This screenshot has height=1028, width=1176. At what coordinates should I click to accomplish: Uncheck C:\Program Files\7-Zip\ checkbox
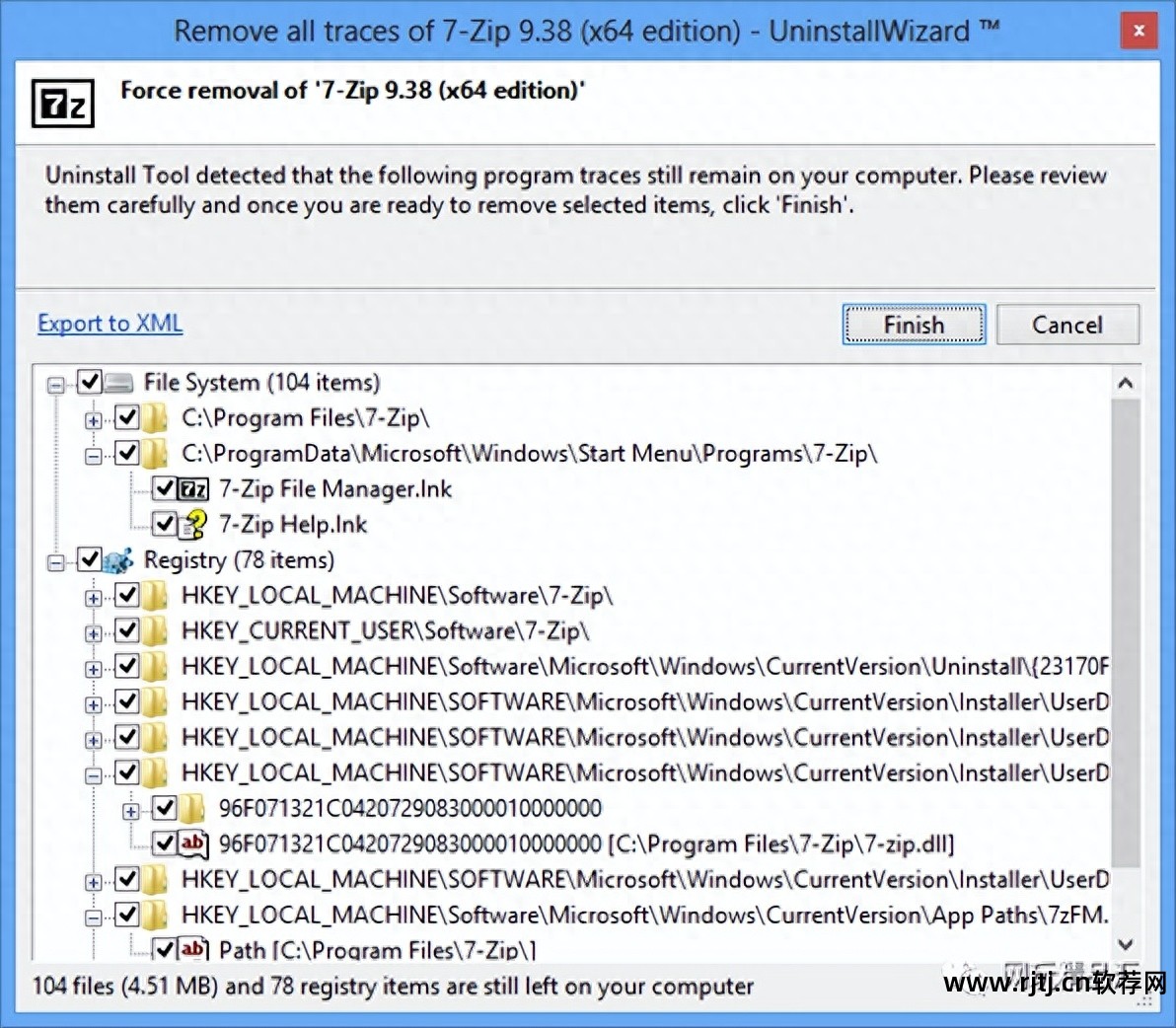coord(127,417)
